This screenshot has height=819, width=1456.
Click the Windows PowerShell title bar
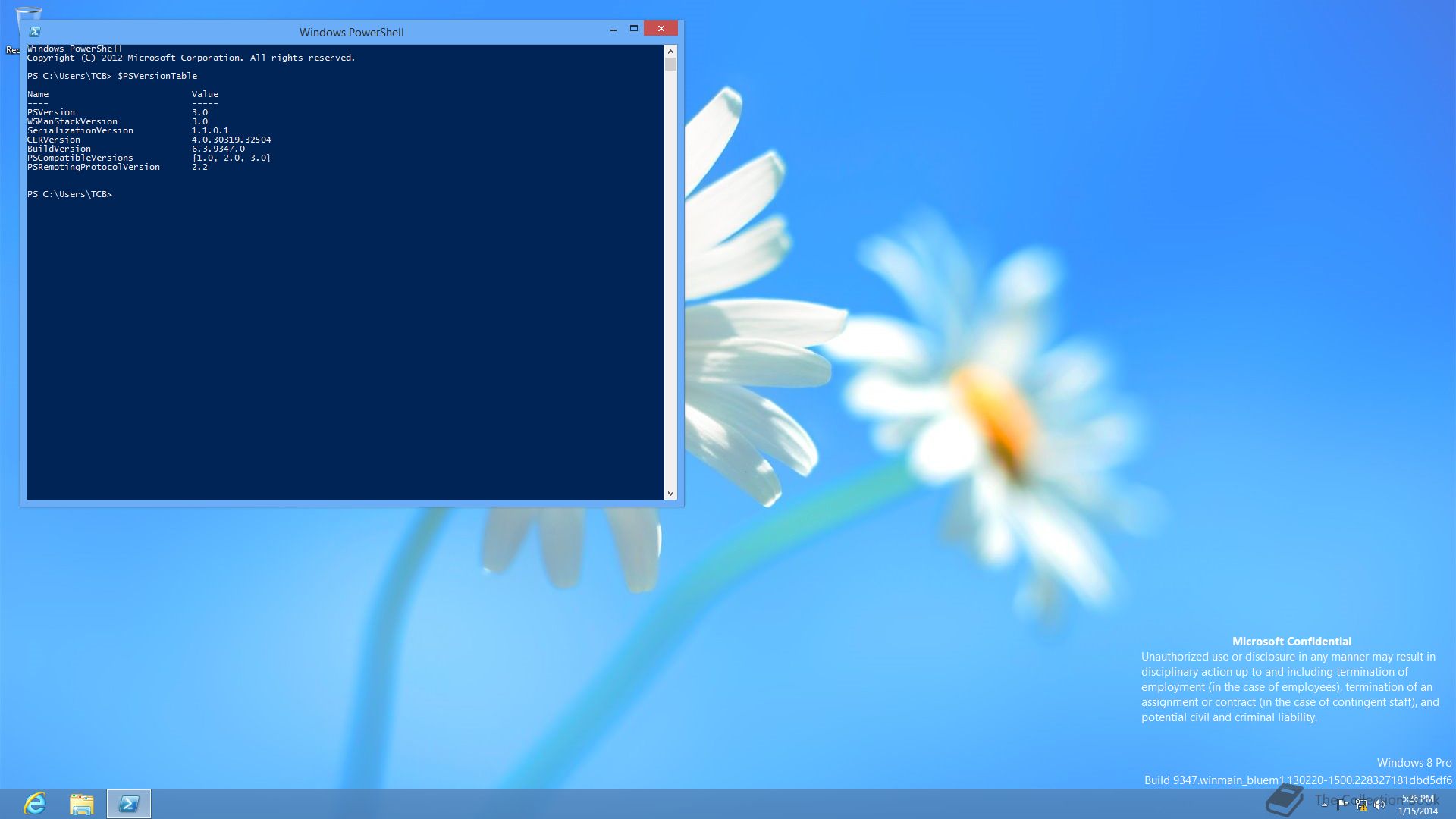351,32
